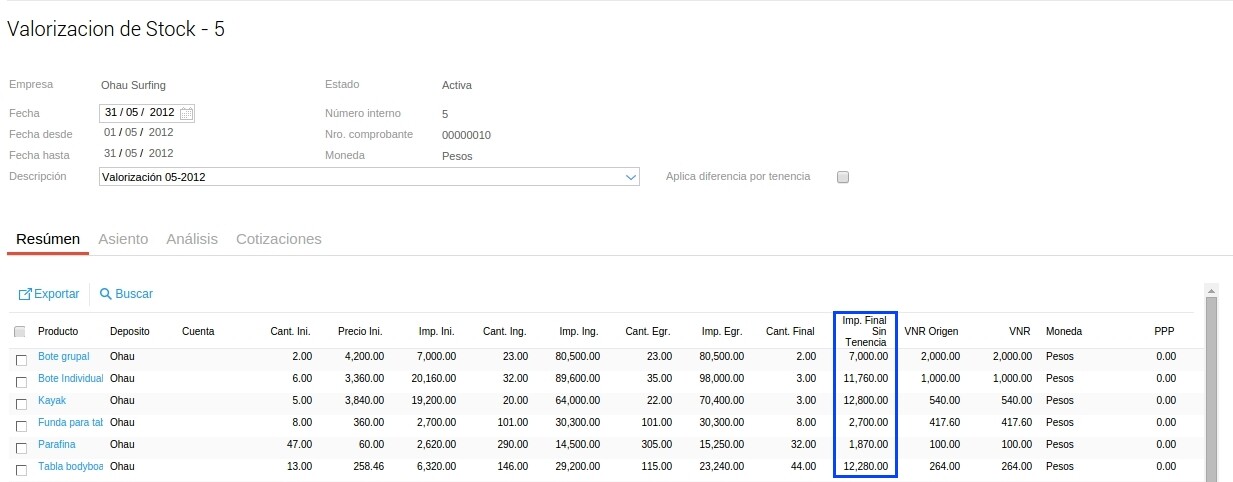The width and height of the screenshot is (1233, 482).
Task: Expand the Descripción dropdown arrow
Action: [x=630, y=178]
